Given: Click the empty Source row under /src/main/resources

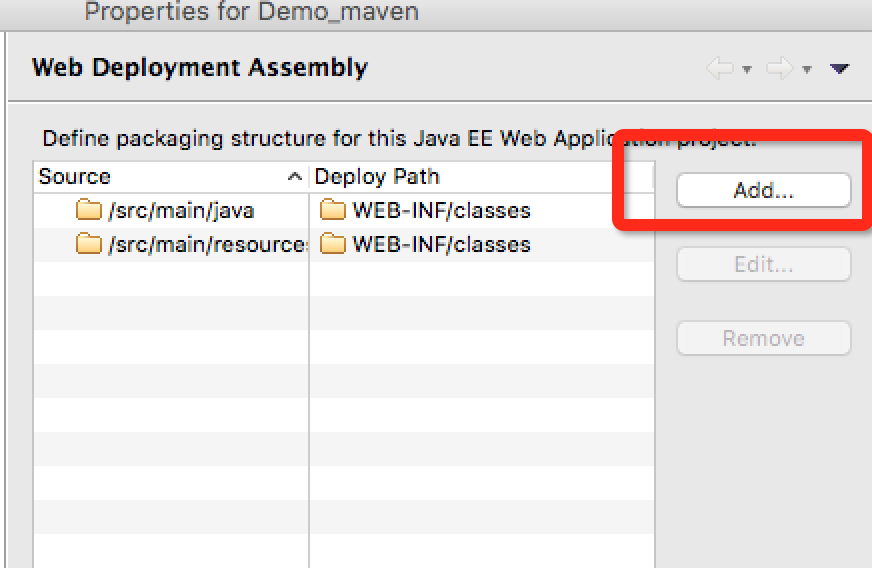Looking at the screenshot, I should point(170,278).
